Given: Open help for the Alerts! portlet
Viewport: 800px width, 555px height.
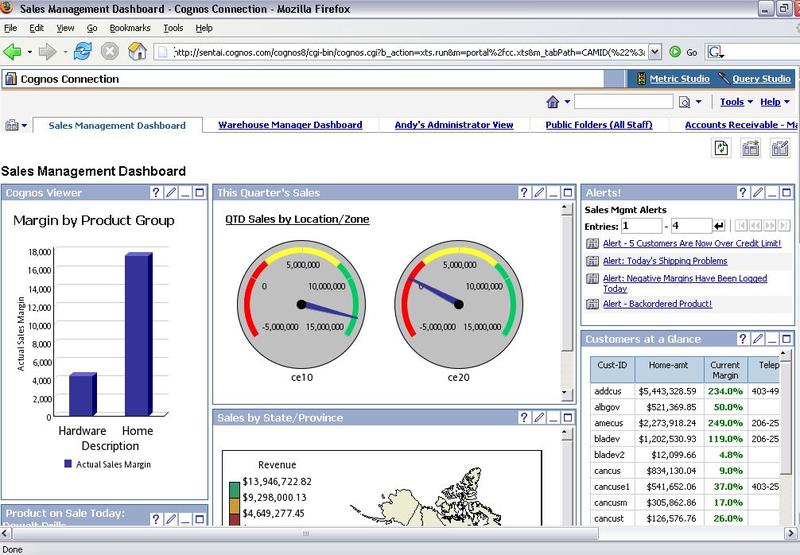Looking at the screenshot, I should click(743, 192).
